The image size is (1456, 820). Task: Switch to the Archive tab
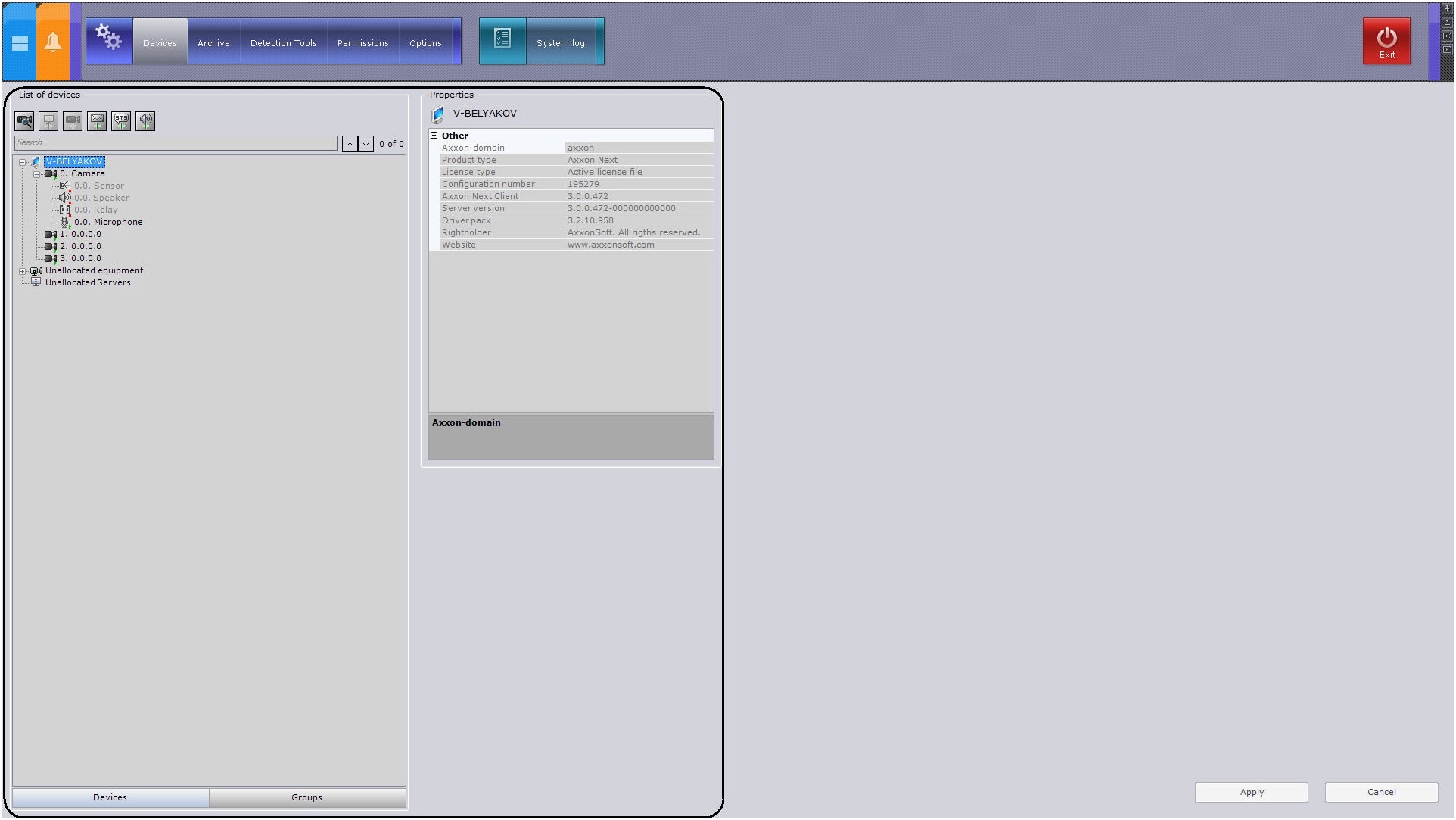(x=213, y=43)
